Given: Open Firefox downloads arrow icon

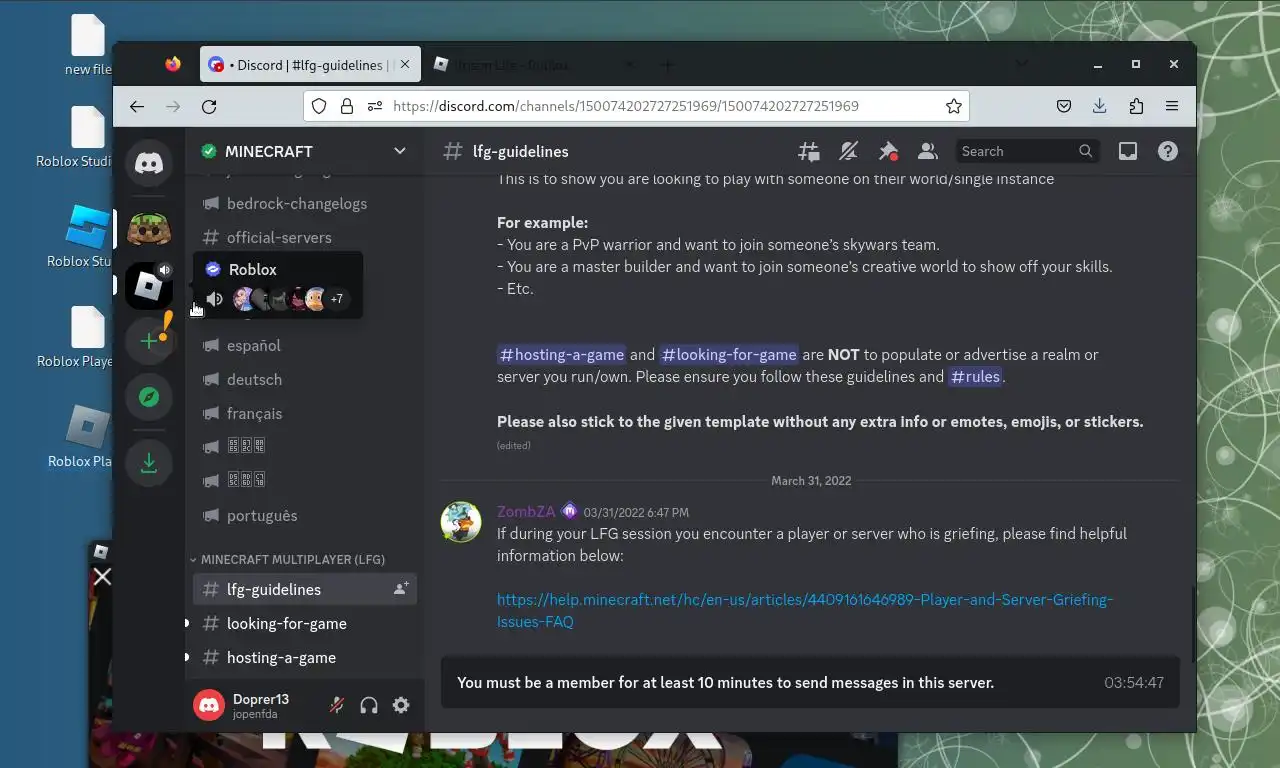Looking at the screenshot, I should click(1100, 106).
